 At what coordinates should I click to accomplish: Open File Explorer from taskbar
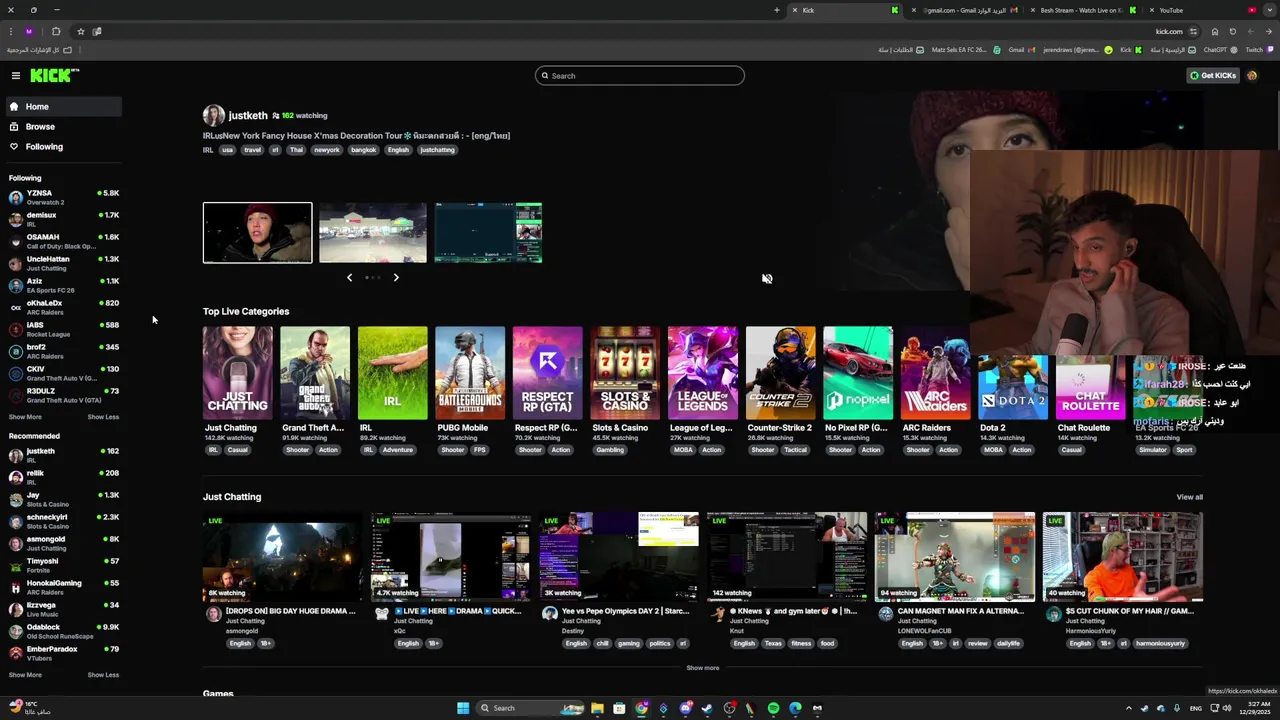click(x=597, y=708)
